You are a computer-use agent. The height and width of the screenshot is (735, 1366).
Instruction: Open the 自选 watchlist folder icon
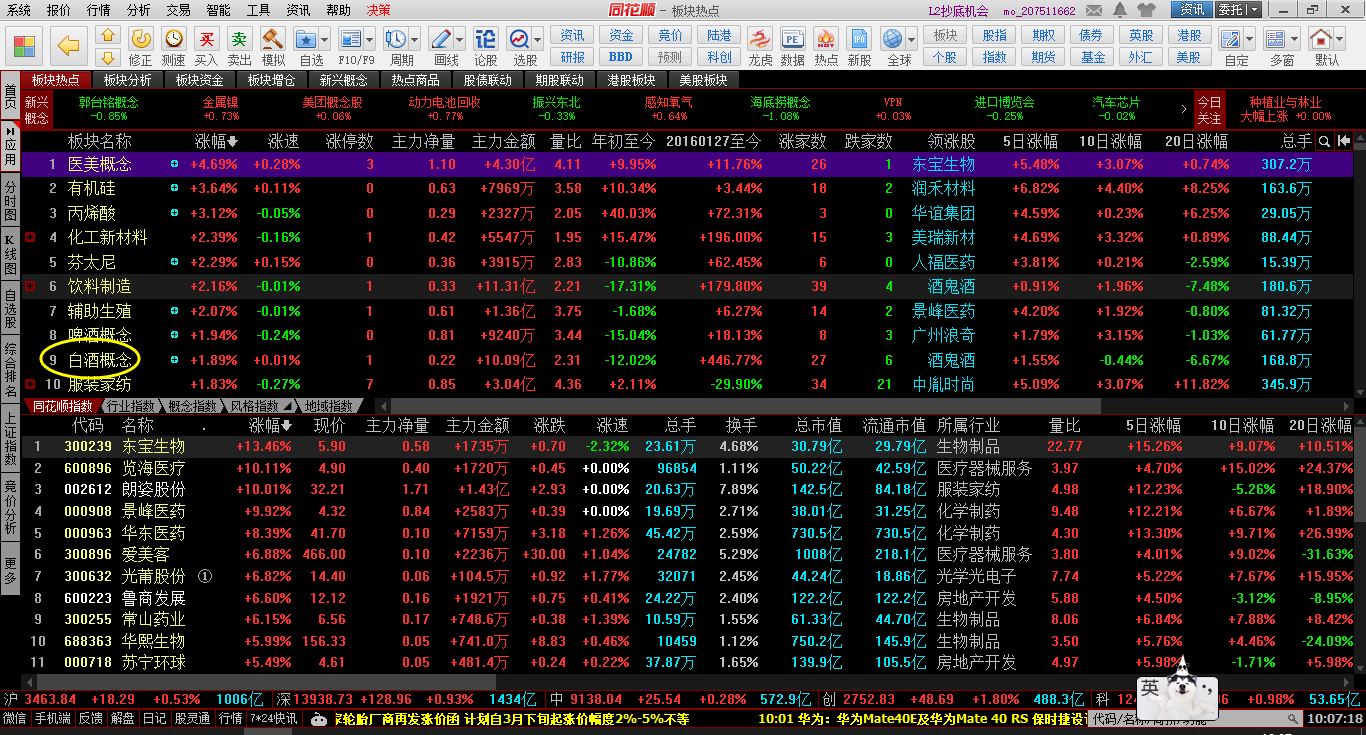point(307,39)
